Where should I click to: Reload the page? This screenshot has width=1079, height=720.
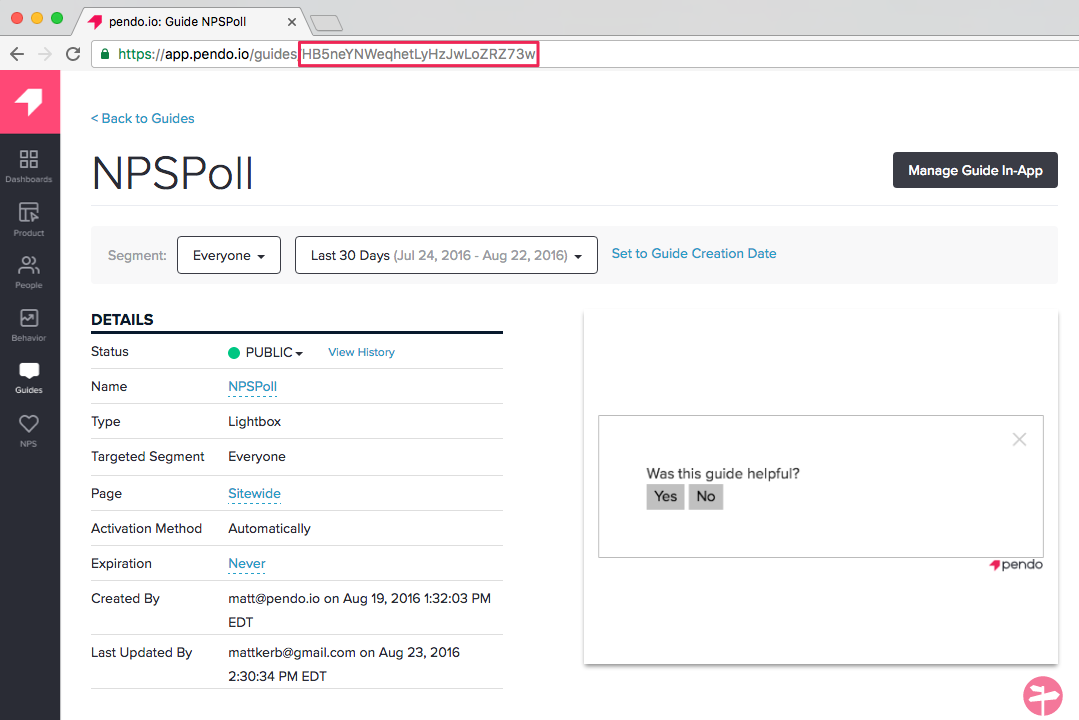coord(73,54)
